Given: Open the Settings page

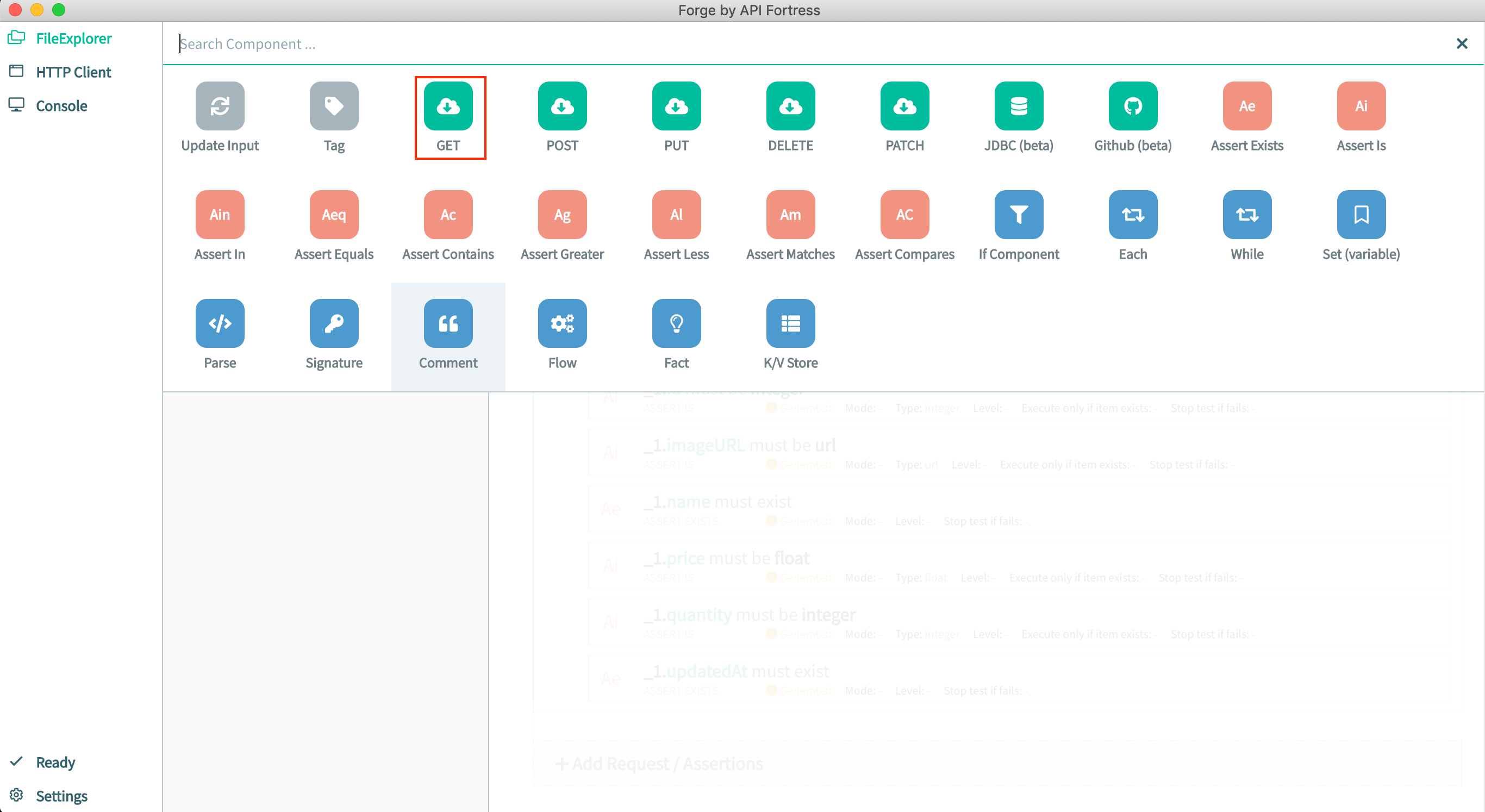Looking at the screenshot, I should click(61, 796).
